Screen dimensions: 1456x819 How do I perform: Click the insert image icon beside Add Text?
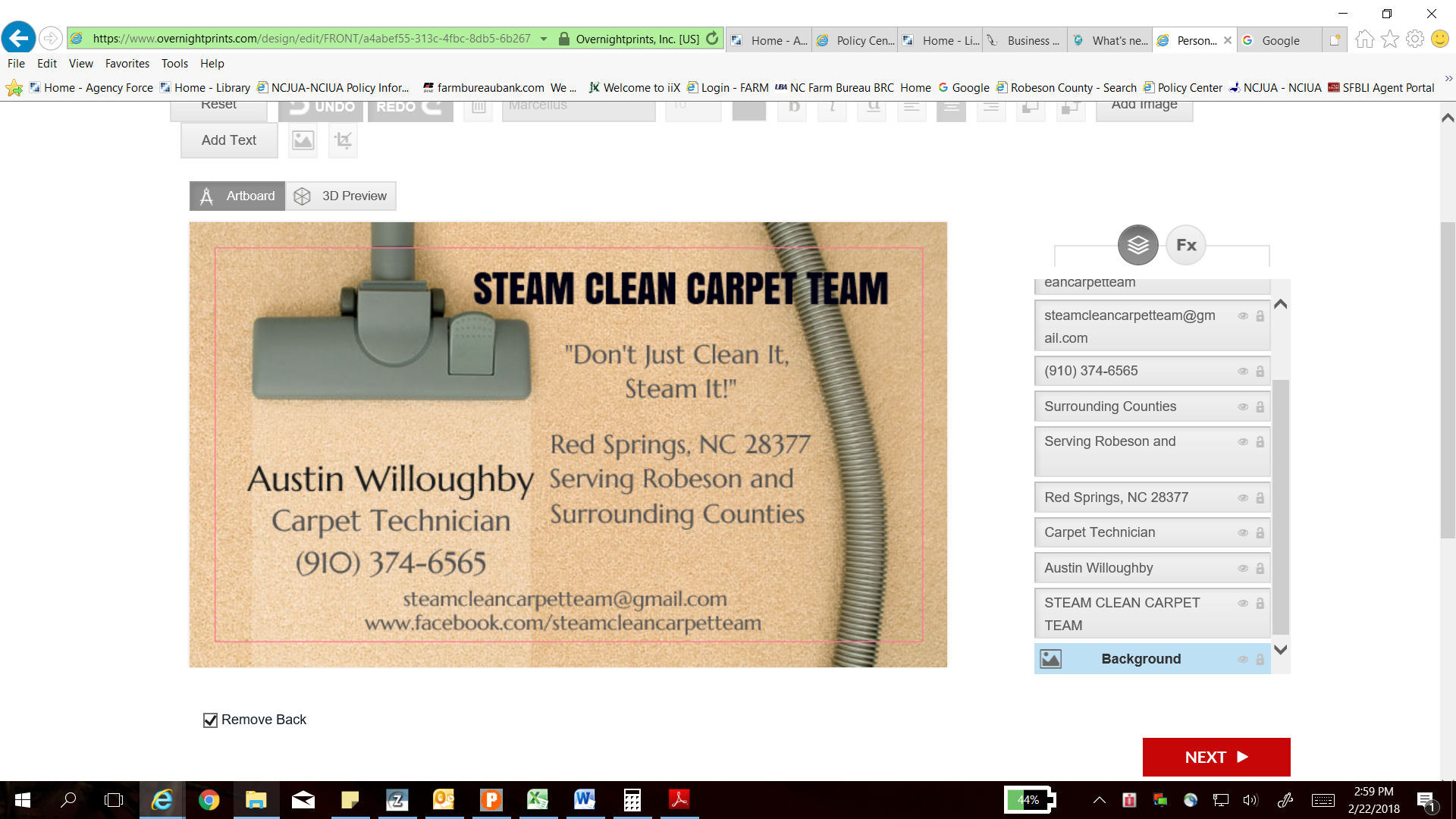point(303,140)
